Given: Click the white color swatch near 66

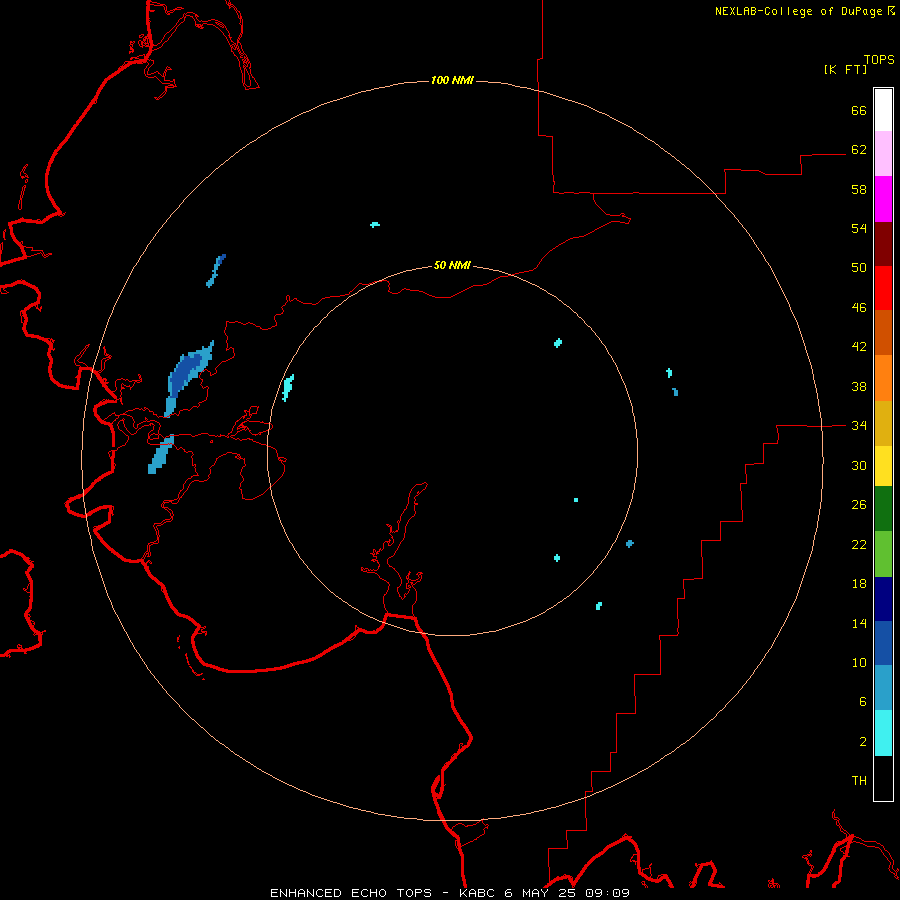Looking at the screenshot, I should [883, 110].
